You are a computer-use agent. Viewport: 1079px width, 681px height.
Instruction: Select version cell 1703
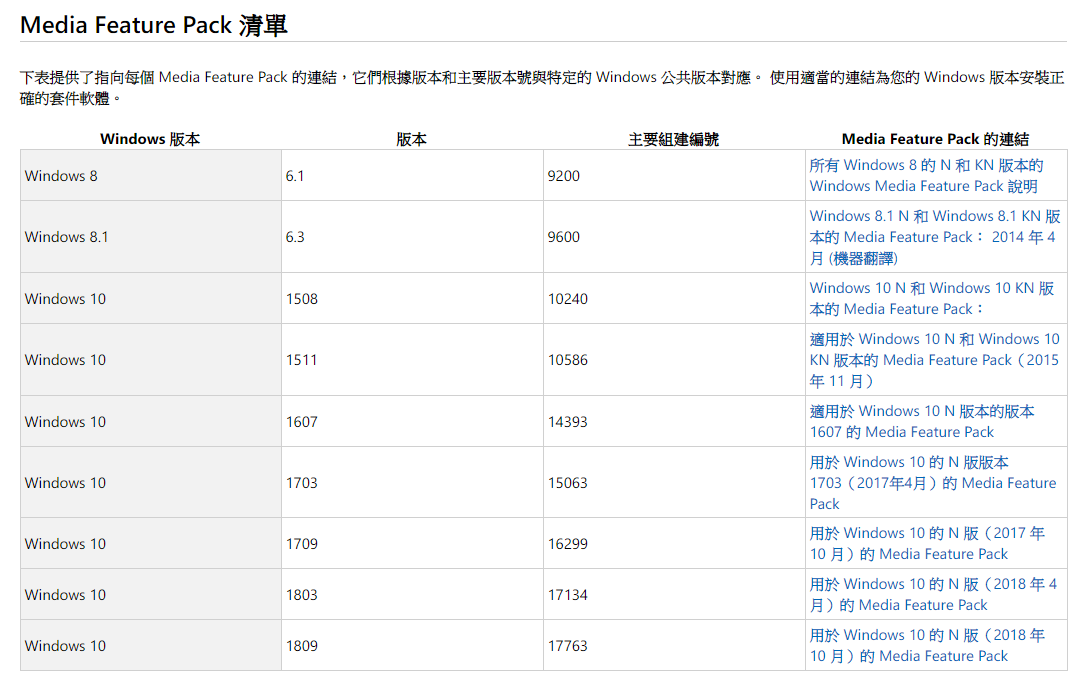click(x=412, y=482)
